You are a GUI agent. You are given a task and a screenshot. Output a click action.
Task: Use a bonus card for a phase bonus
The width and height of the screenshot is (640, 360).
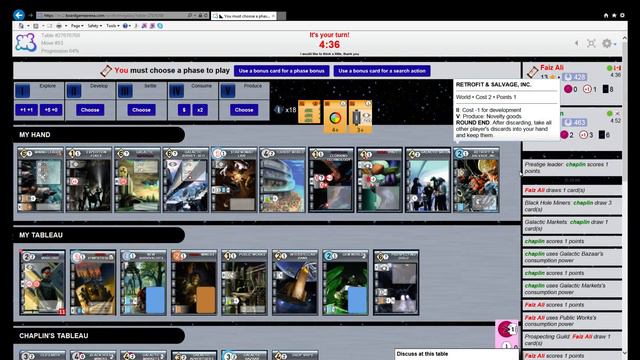tap(282, 71)
